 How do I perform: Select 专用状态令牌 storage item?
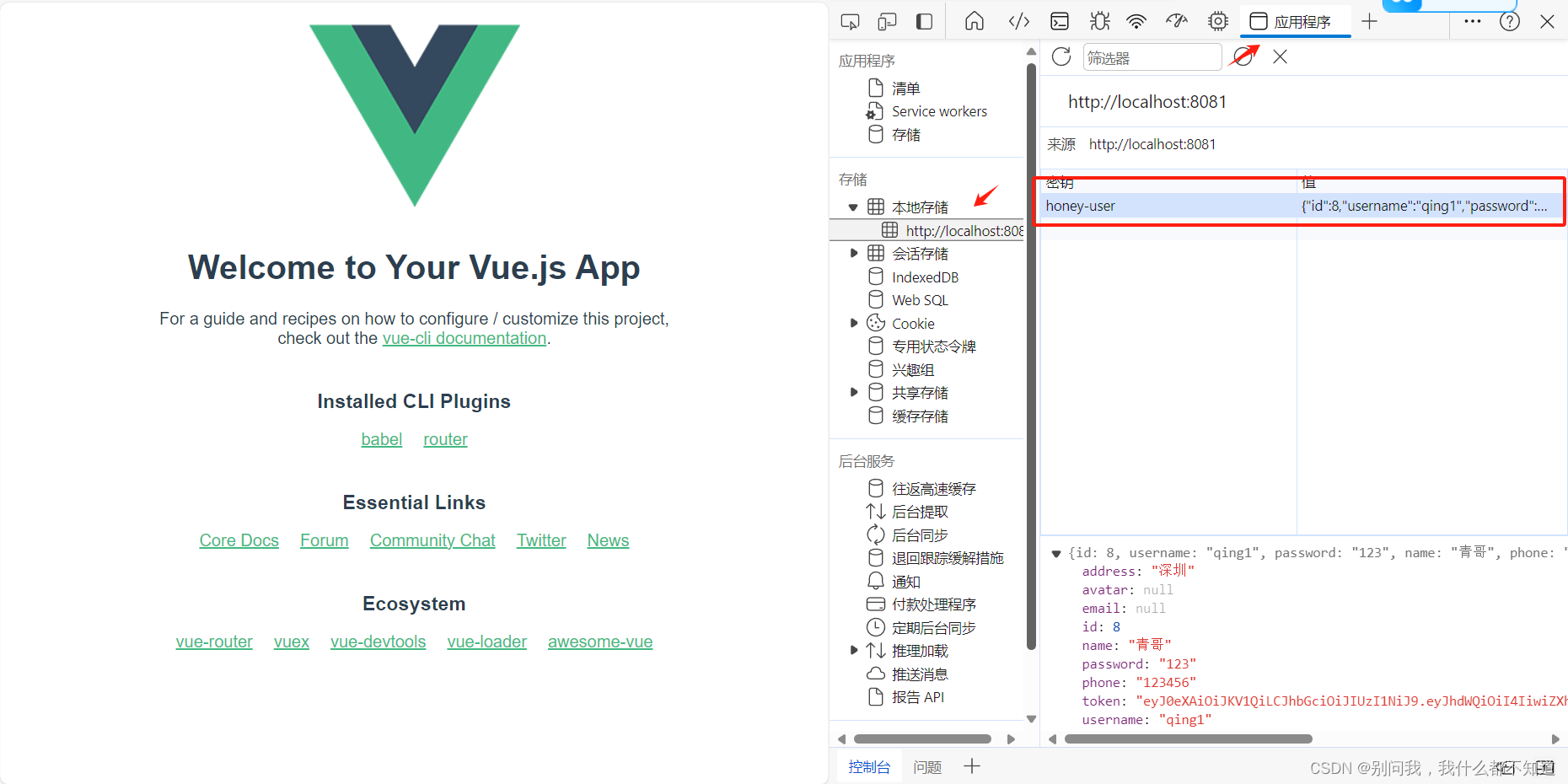(x=933, y=346)
